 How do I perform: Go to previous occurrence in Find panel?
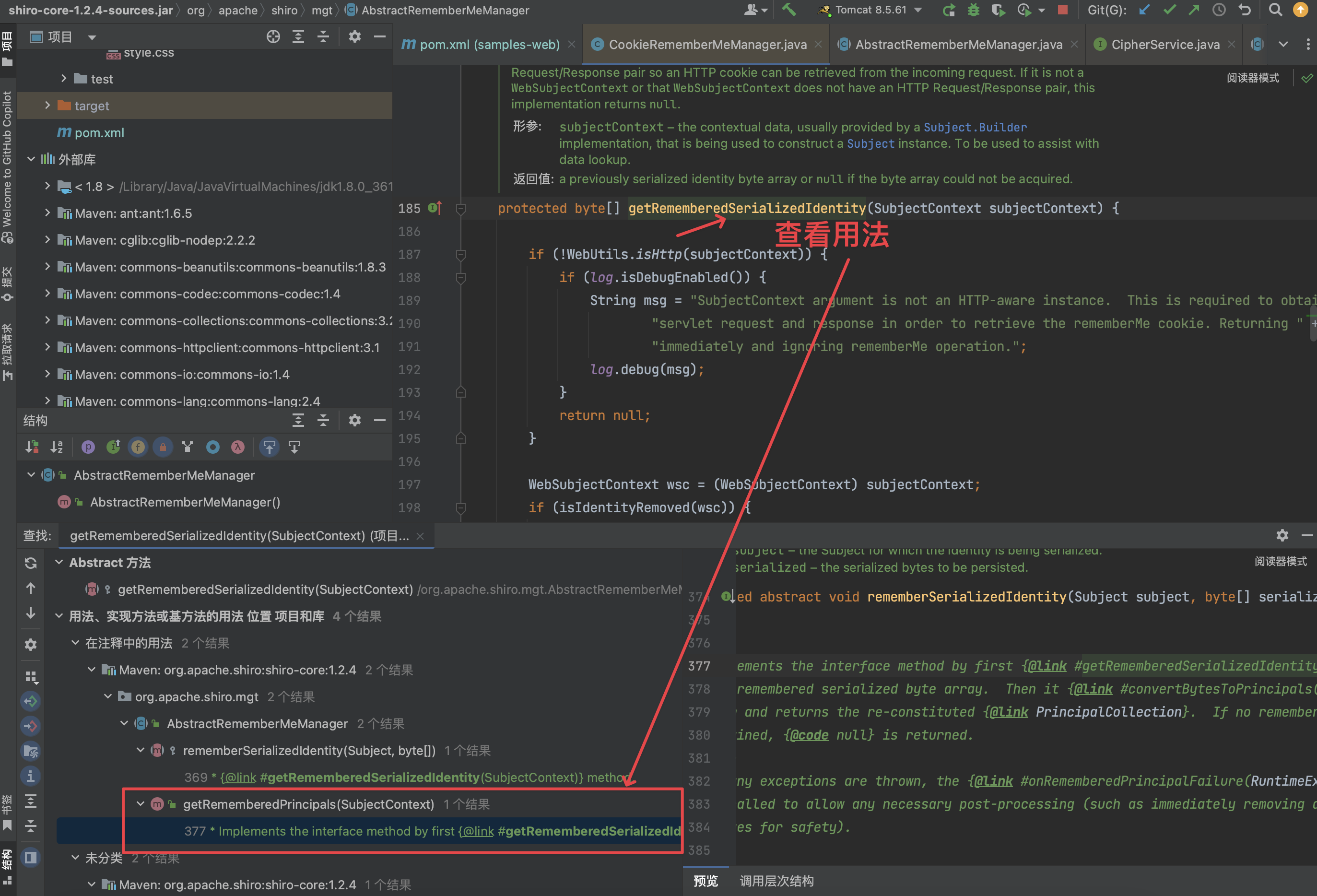tap(31, 588)
